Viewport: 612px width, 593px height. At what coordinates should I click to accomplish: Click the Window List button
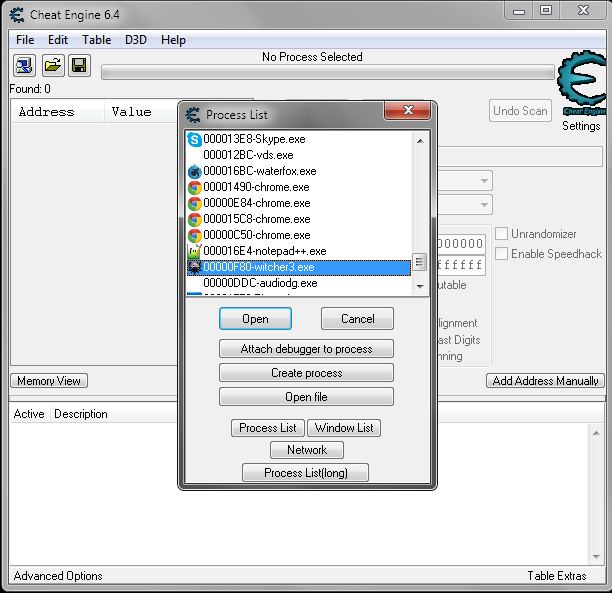344,428
